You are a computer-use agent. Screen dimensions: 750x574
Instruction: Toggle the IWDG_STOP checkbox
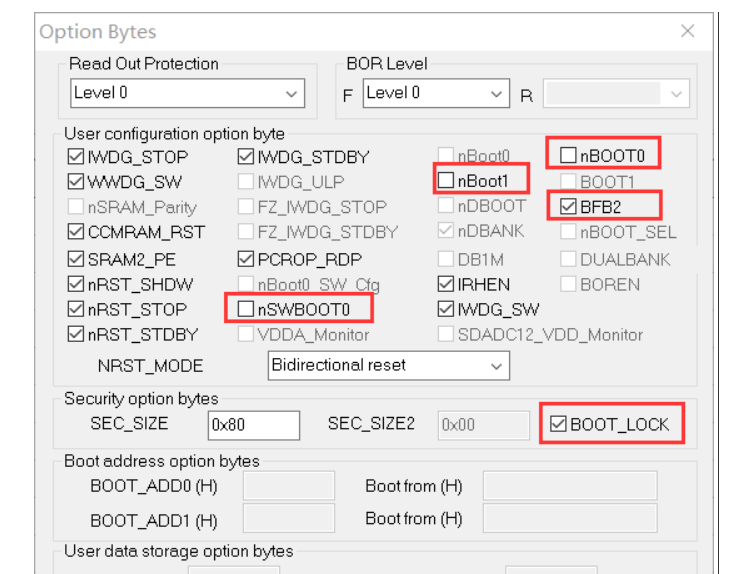[x=76, y=156]
